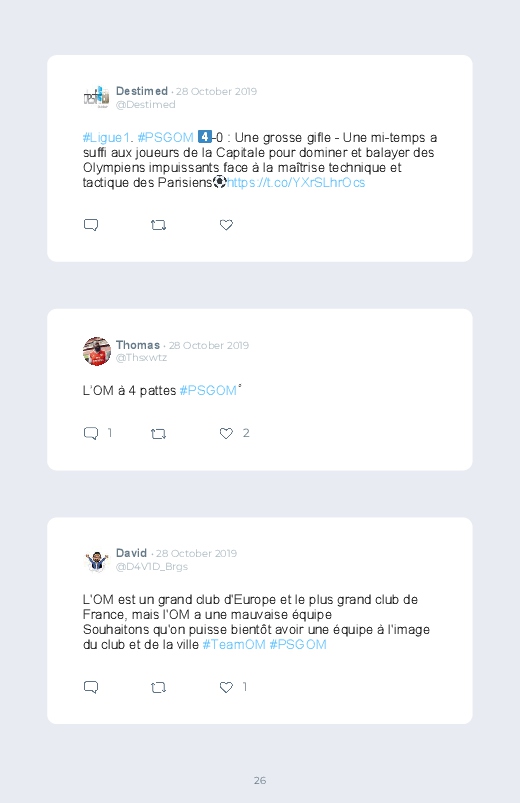Open the #Ligue1 hashtag

pyautogui.click(x=106, y=138)
